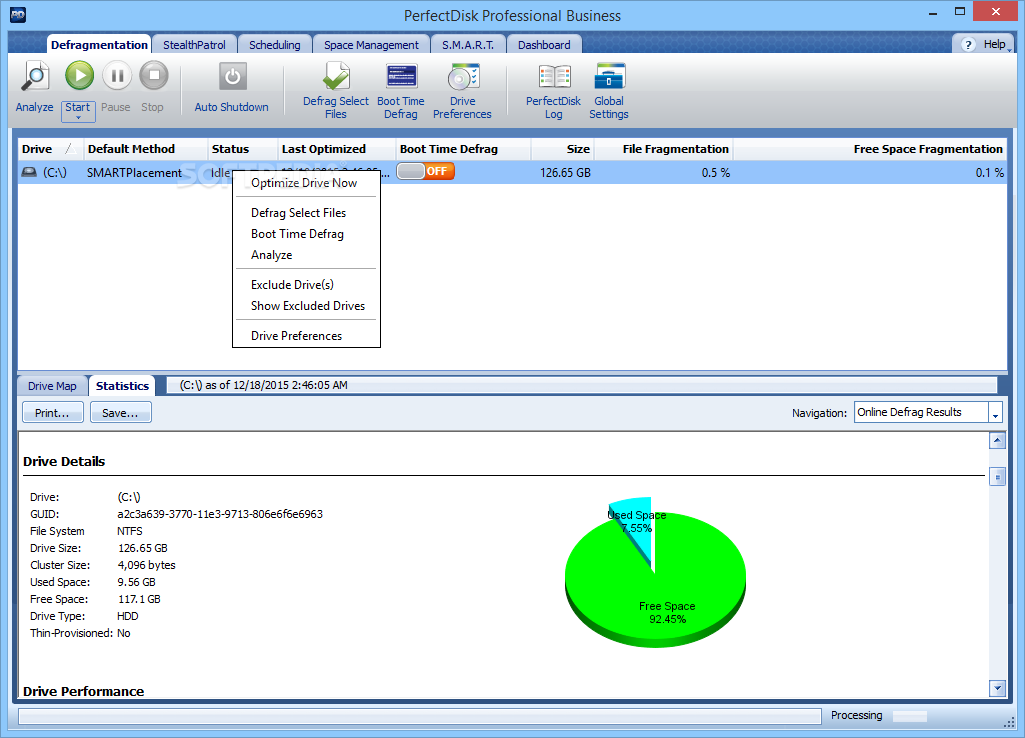
Task: Click the GUID value a2c3a639-3770...
Action: tap(220, 514)
